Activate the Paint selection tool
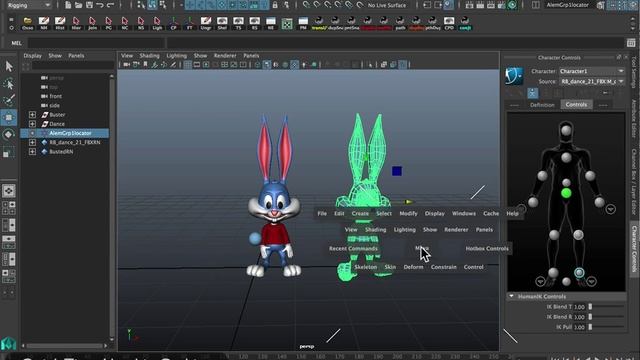This screenshot has height=360, width=640. click(9, 100)
